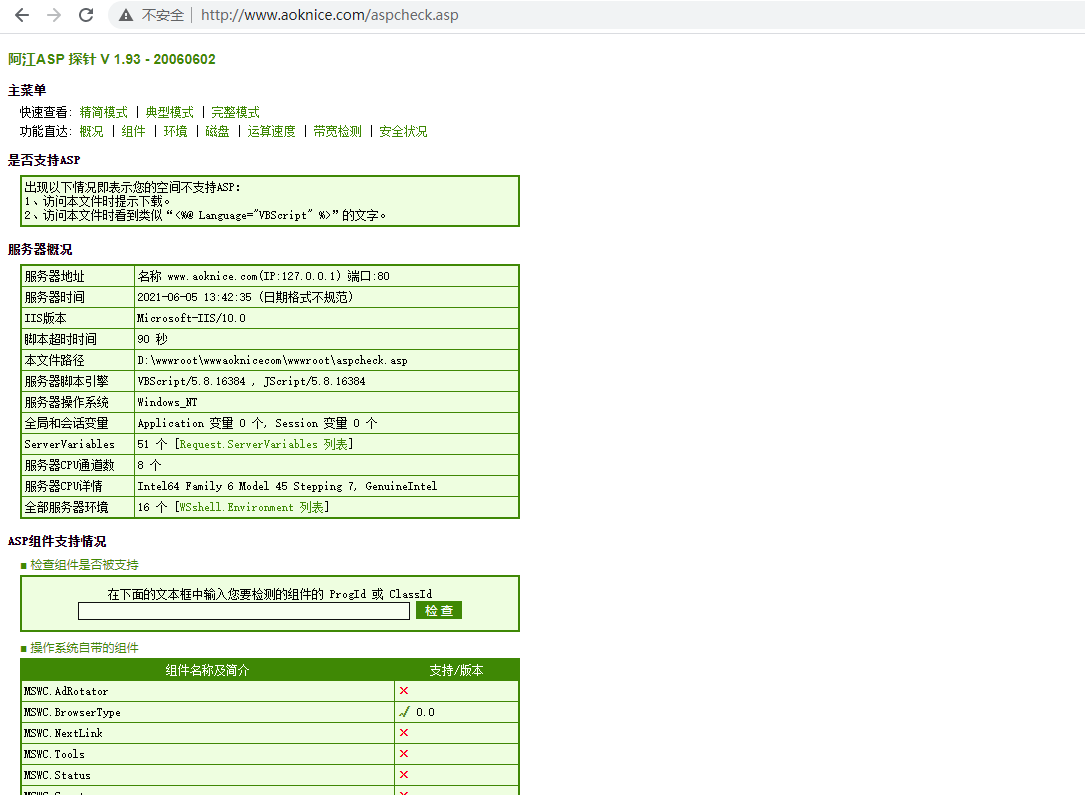This screenshot has height=795, width=1085.
Task: Click the browser back arrow
Action: (21, 15)
